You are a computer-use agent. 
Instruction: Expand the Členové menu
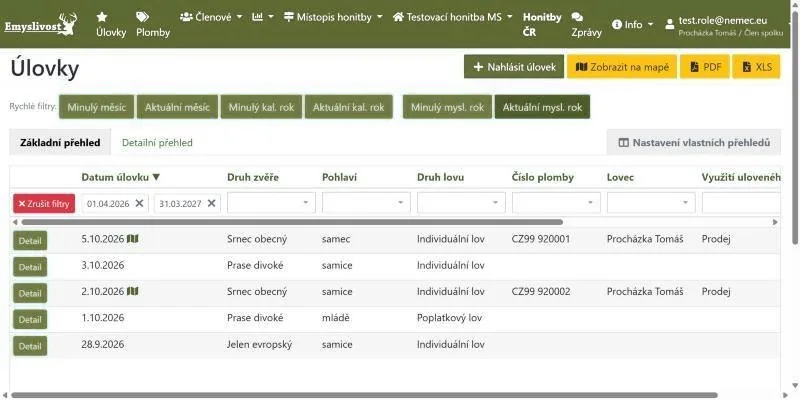tap(211, 17)
